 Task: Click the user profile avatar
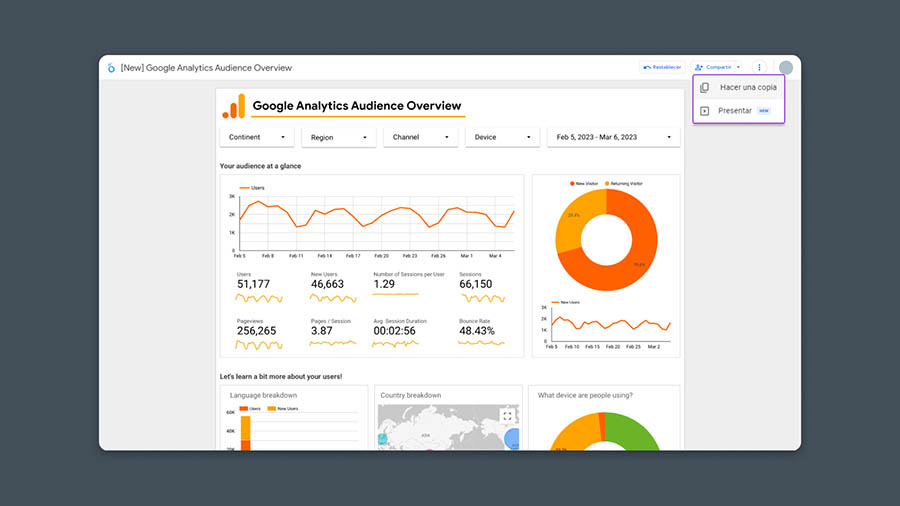pos(786,68)
